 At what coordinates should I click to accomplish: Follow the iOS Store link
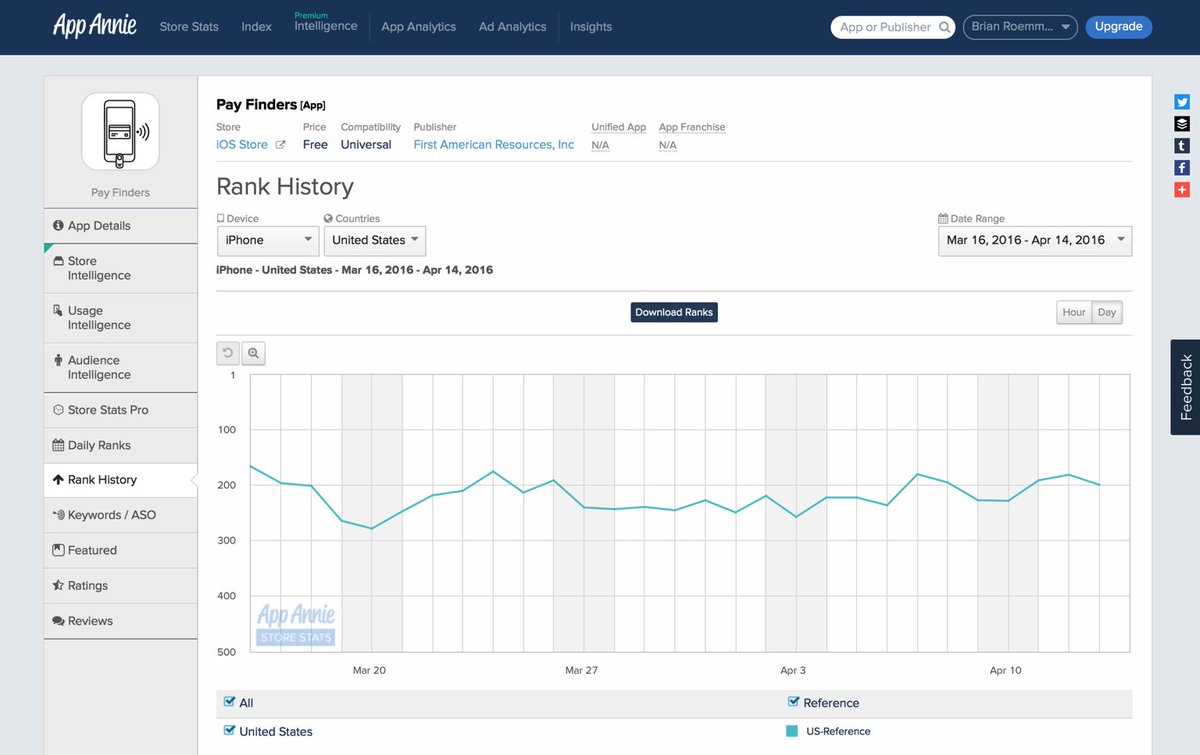click(242, 145)
